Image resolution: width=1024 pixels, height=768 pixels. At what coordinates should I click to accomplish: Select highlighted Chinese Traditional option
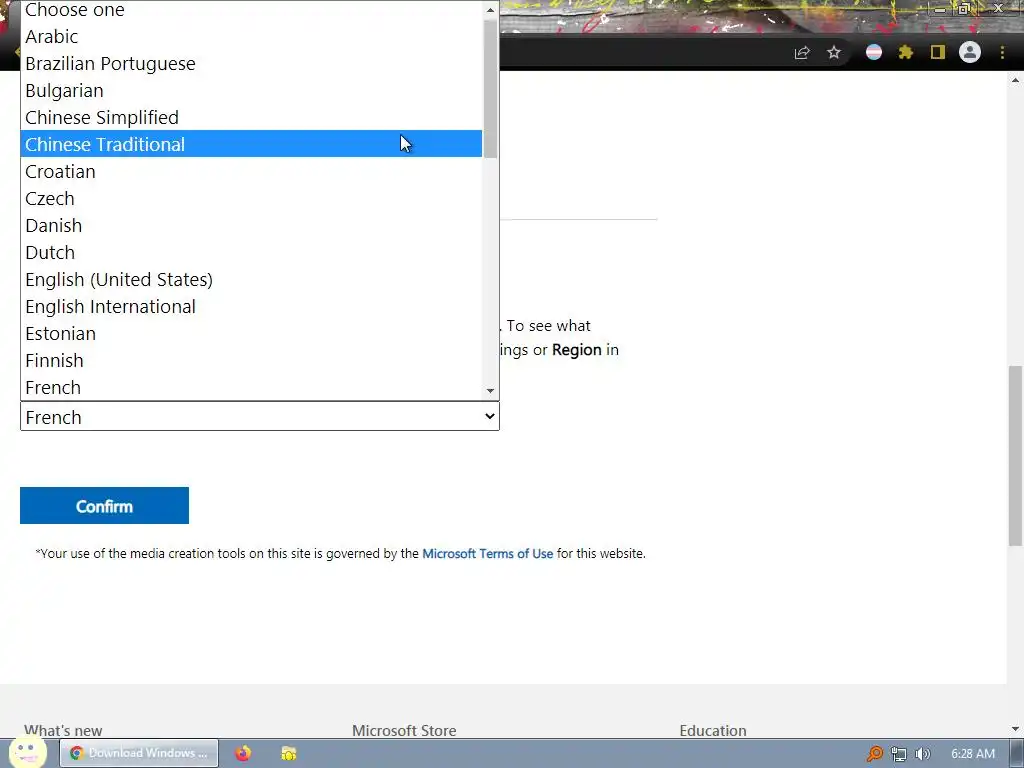click(251, 144)
